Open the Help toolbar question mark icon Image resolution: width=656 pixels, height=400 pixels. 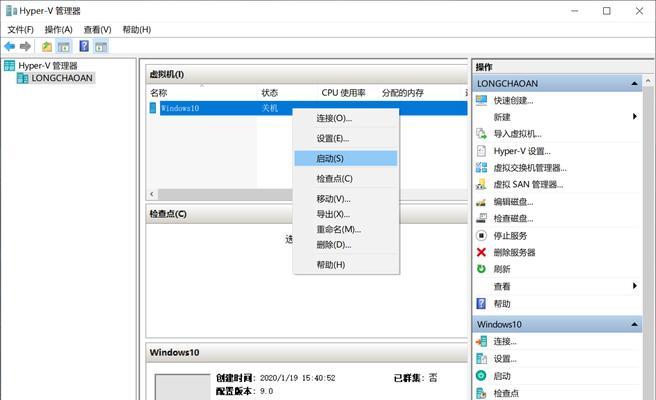click(x=84, y=46)
